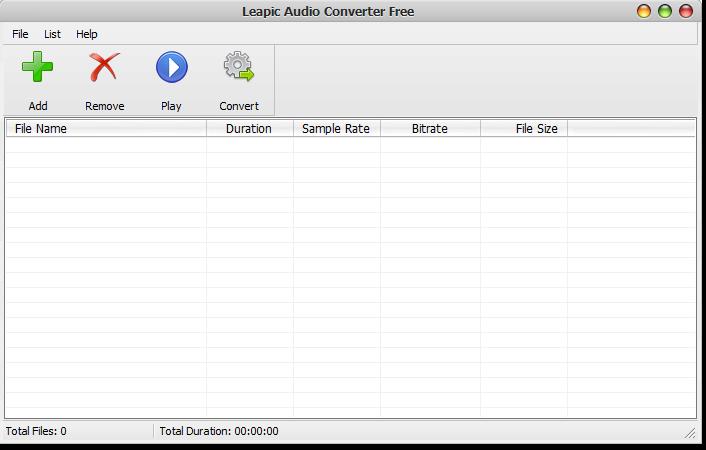The image size is (706, 450).
Task: Click the Total Duration status bar section
Action: coord(219,432)
